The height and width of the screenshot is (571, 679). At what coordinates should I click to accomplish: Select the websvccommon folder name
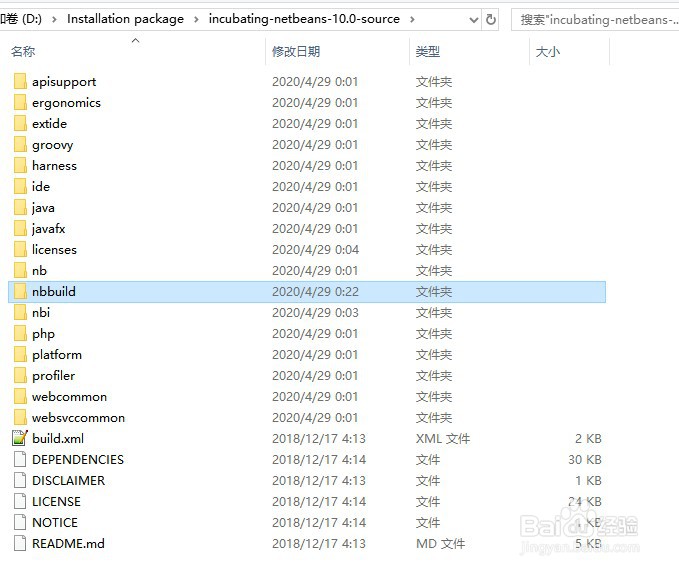point(78,418)
